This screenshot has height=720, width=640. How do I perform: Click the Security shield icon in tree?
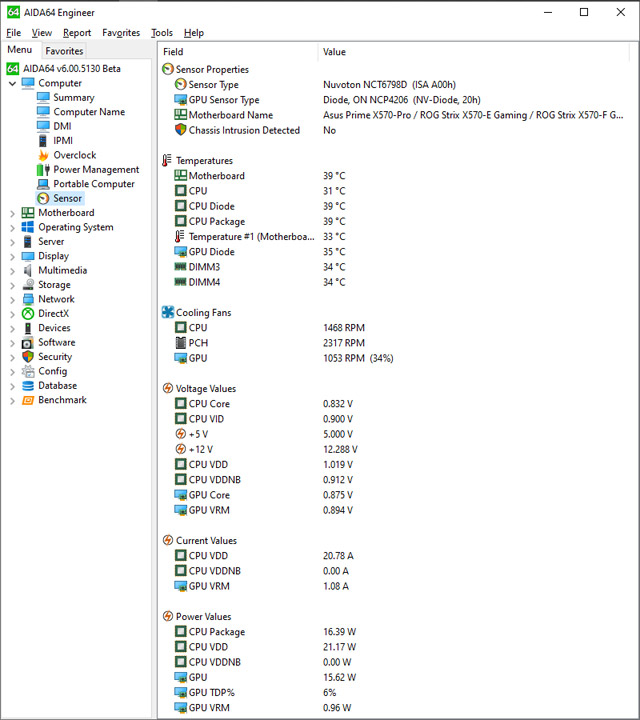click(28, 357)
